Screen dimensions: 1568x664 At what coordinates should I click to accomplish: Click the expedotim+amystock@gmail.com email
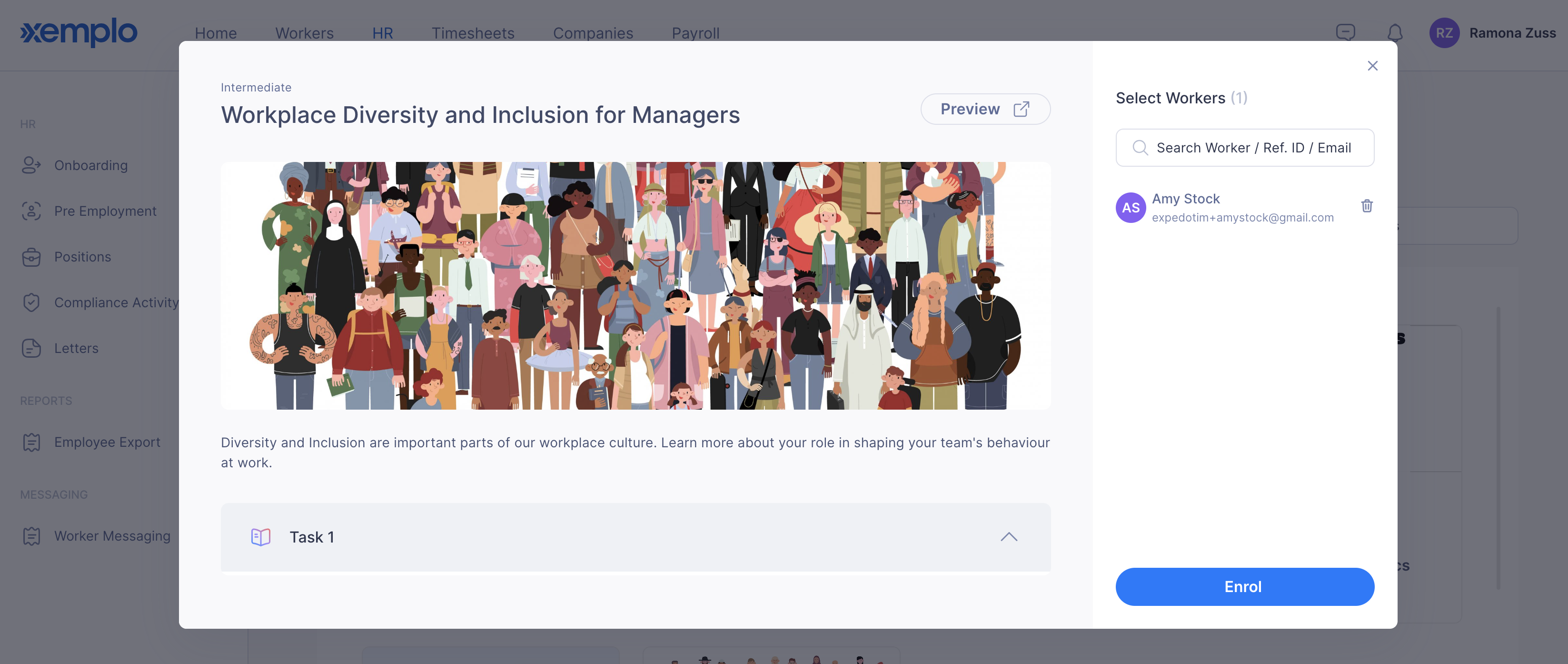(x=1242, y=218)
